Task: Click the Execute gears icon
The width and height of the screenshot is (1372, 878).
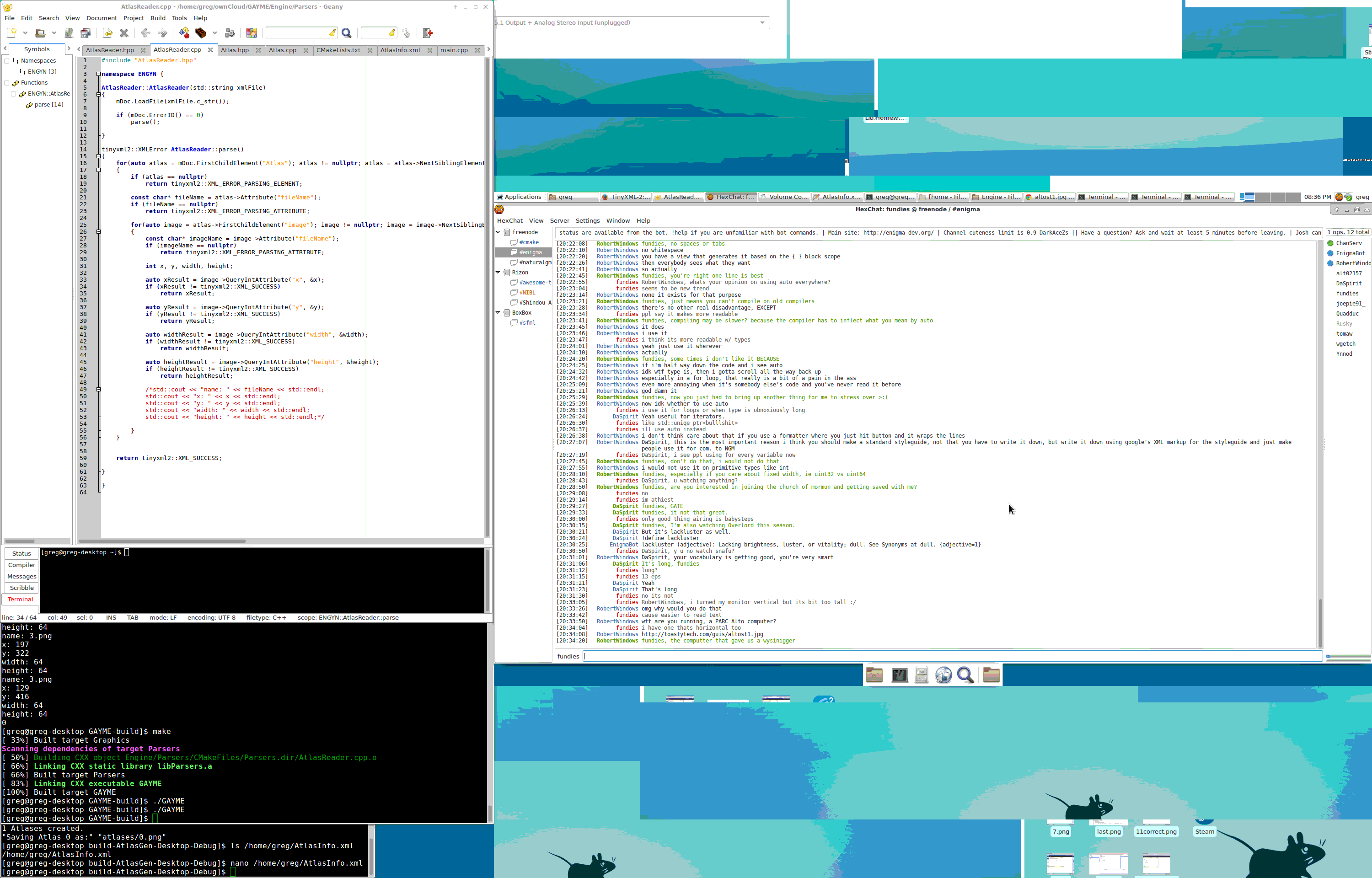Action: point(230,33)
